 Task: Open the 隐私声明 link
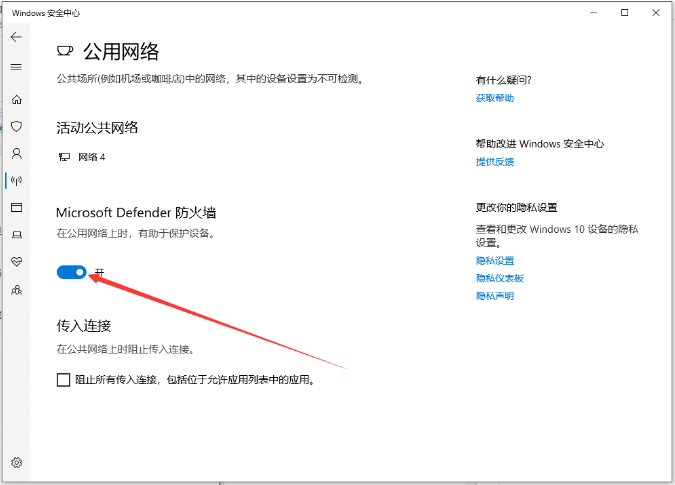pos(495,296)
